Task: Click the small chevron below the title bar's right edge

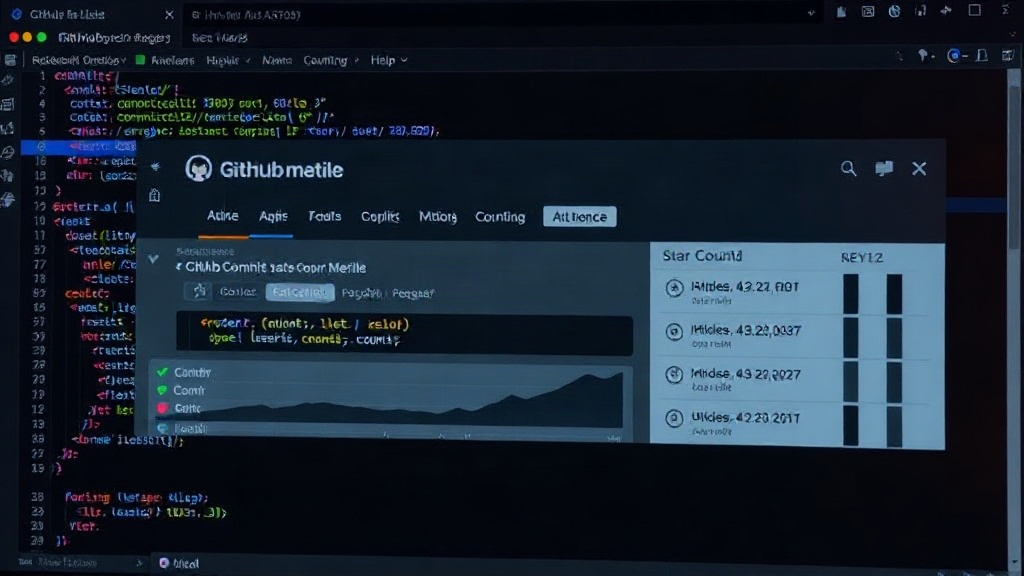Action: click(x=1014, y=34)
